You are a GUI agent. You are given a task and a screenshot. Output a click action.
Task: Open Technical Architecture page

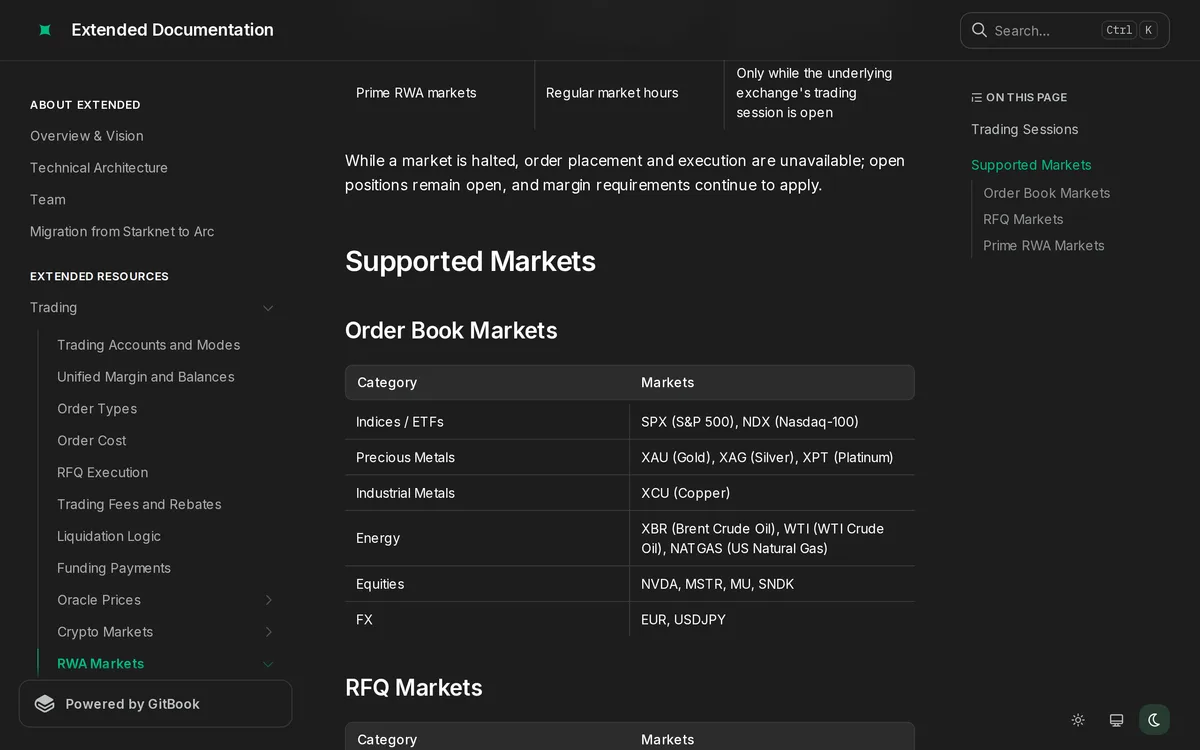99,168
